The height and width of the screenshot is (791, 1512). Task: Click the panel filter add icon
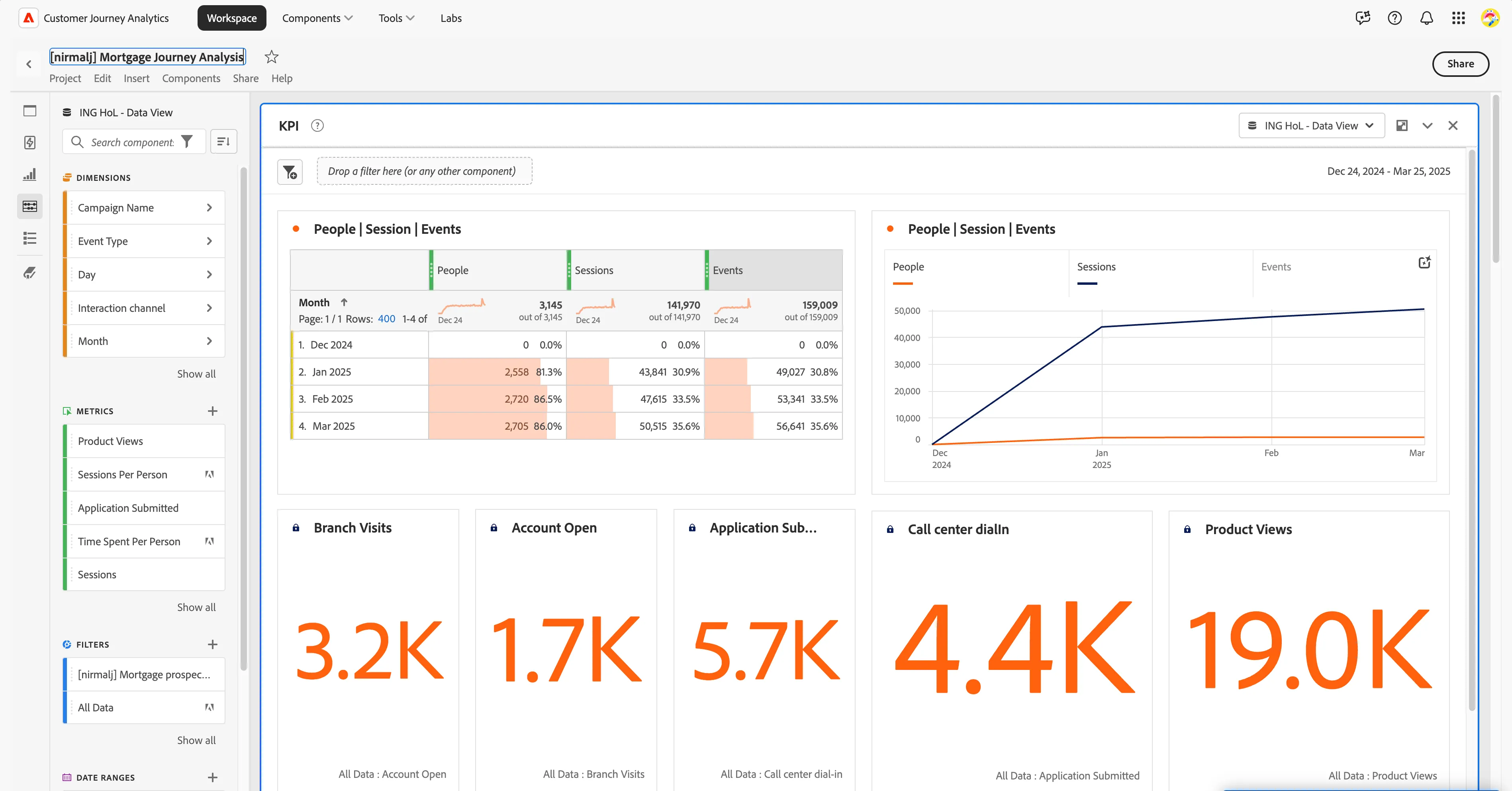pos(290,172)
